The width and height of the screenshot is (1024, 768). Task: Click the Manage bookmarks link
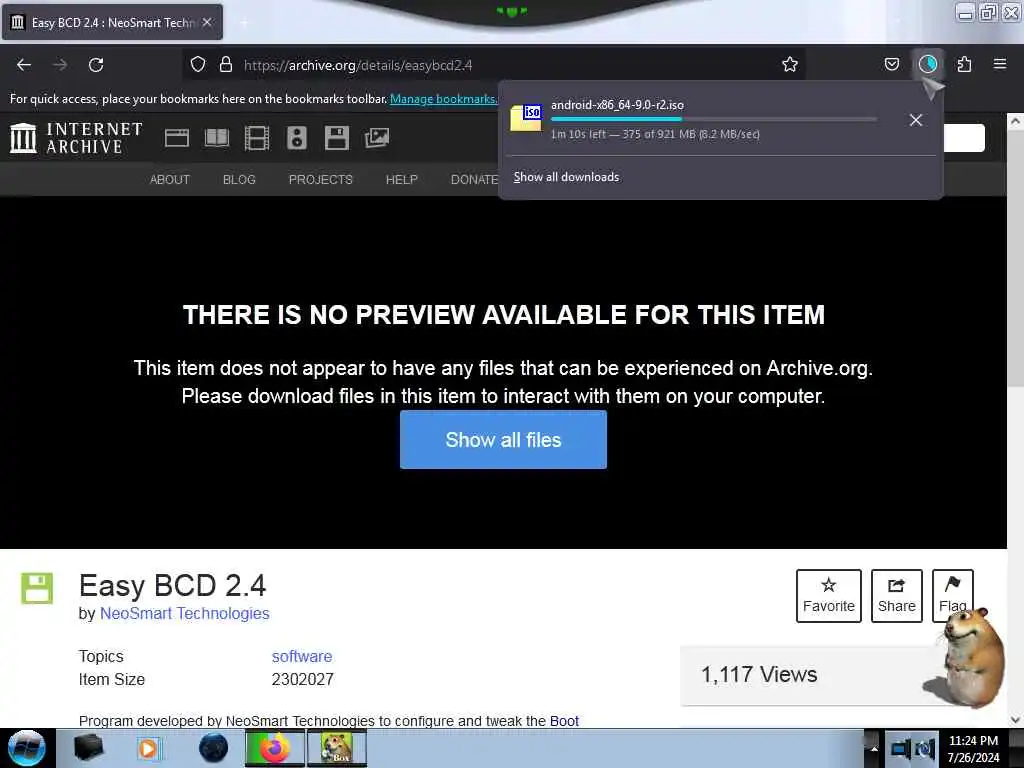[443, 99]
